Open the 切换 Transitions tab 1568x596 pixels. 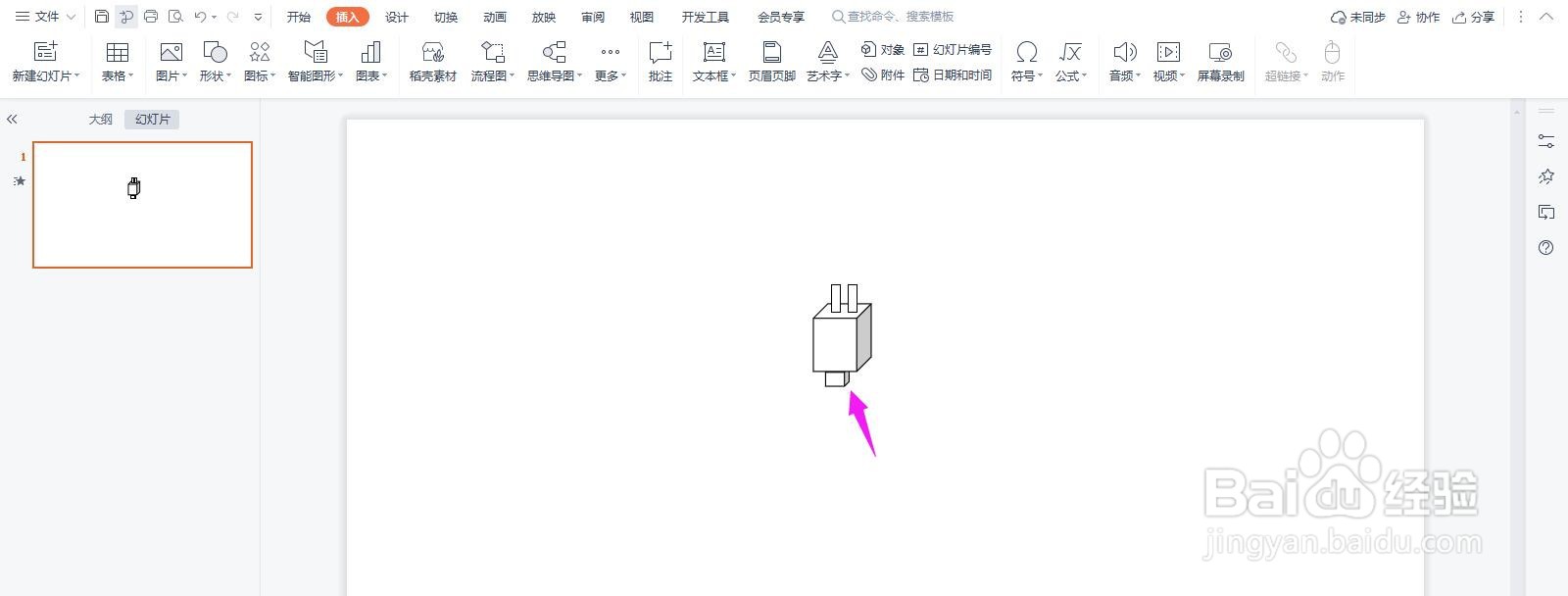pos(446,17)
